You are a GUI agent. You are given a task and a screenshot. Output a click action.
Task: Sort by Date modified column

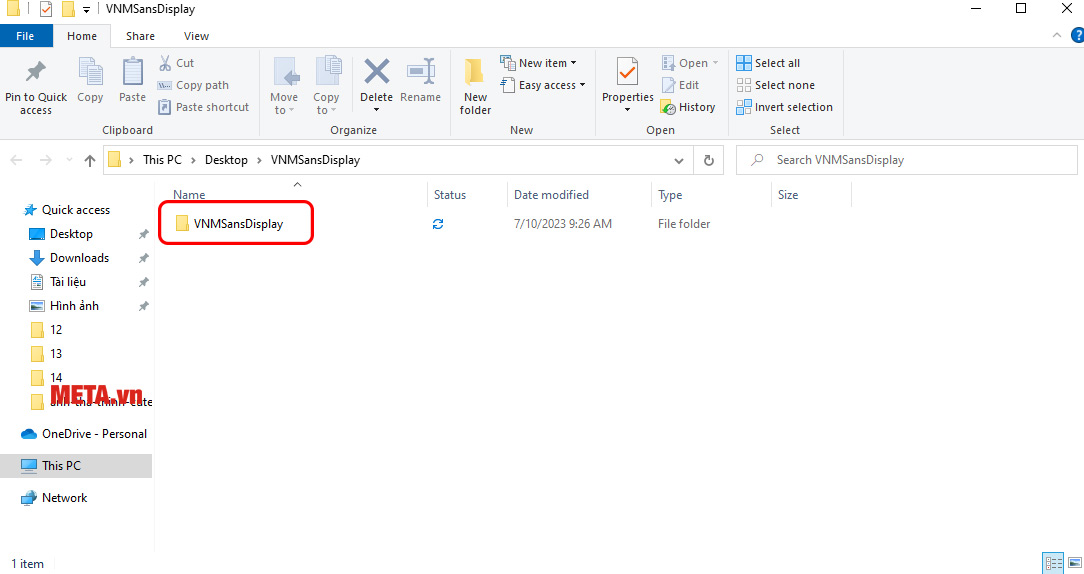551,195
